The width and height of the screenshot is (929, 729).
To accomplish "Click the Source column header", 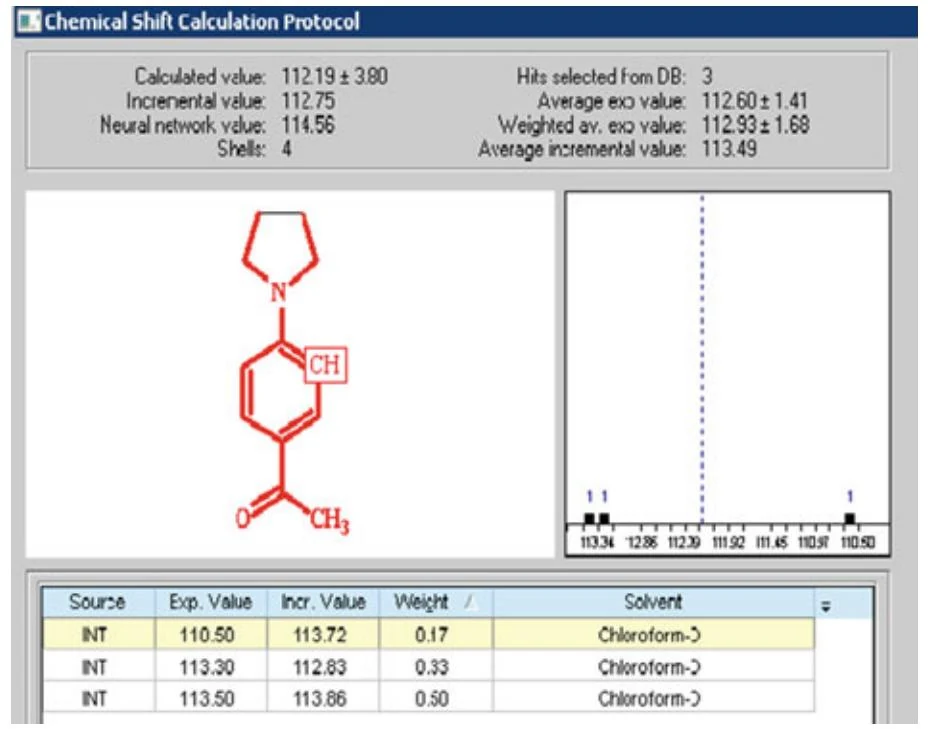I will point(98,602).
